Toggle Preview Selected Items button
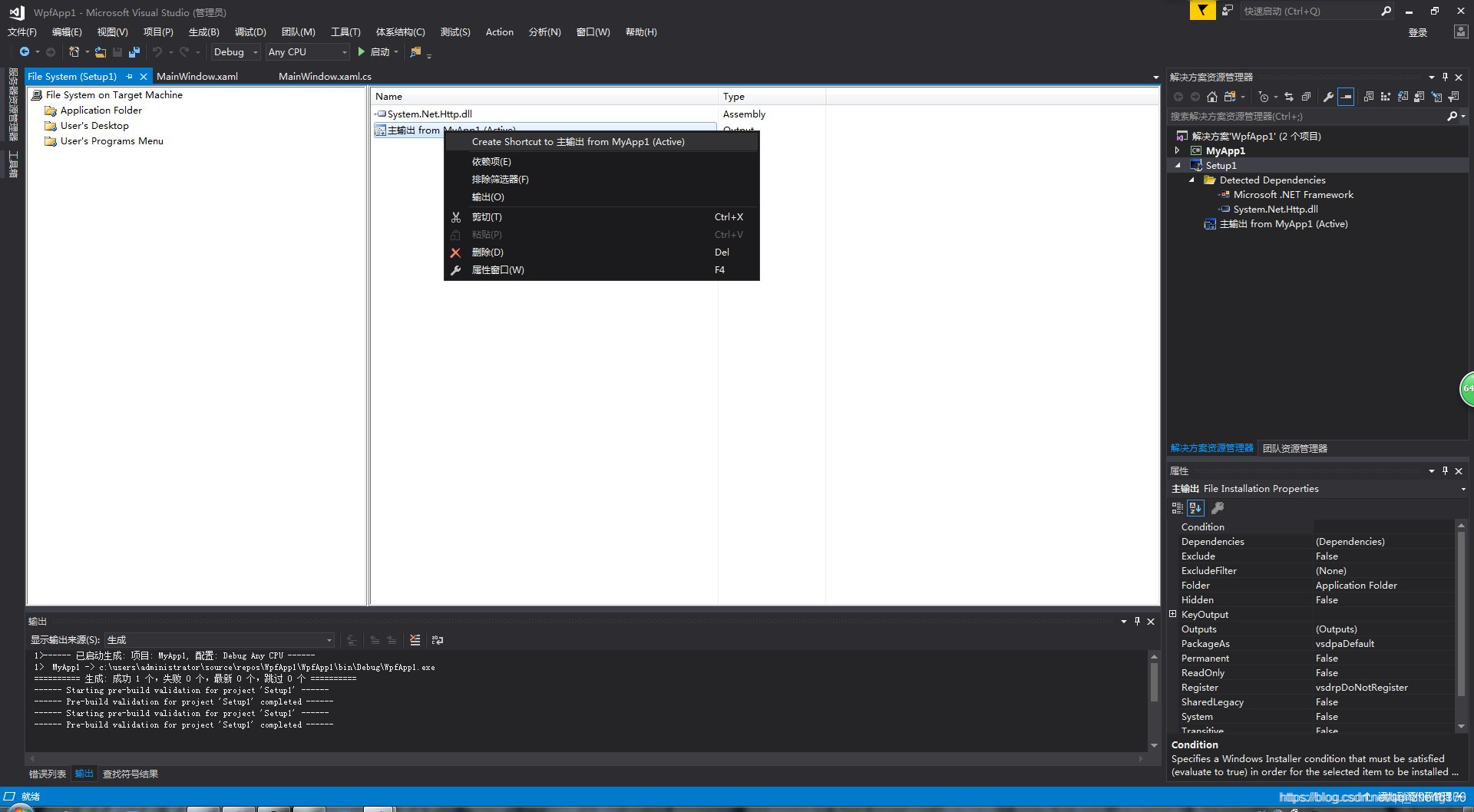1474x812 pixels. click(x=1346, y=97)
